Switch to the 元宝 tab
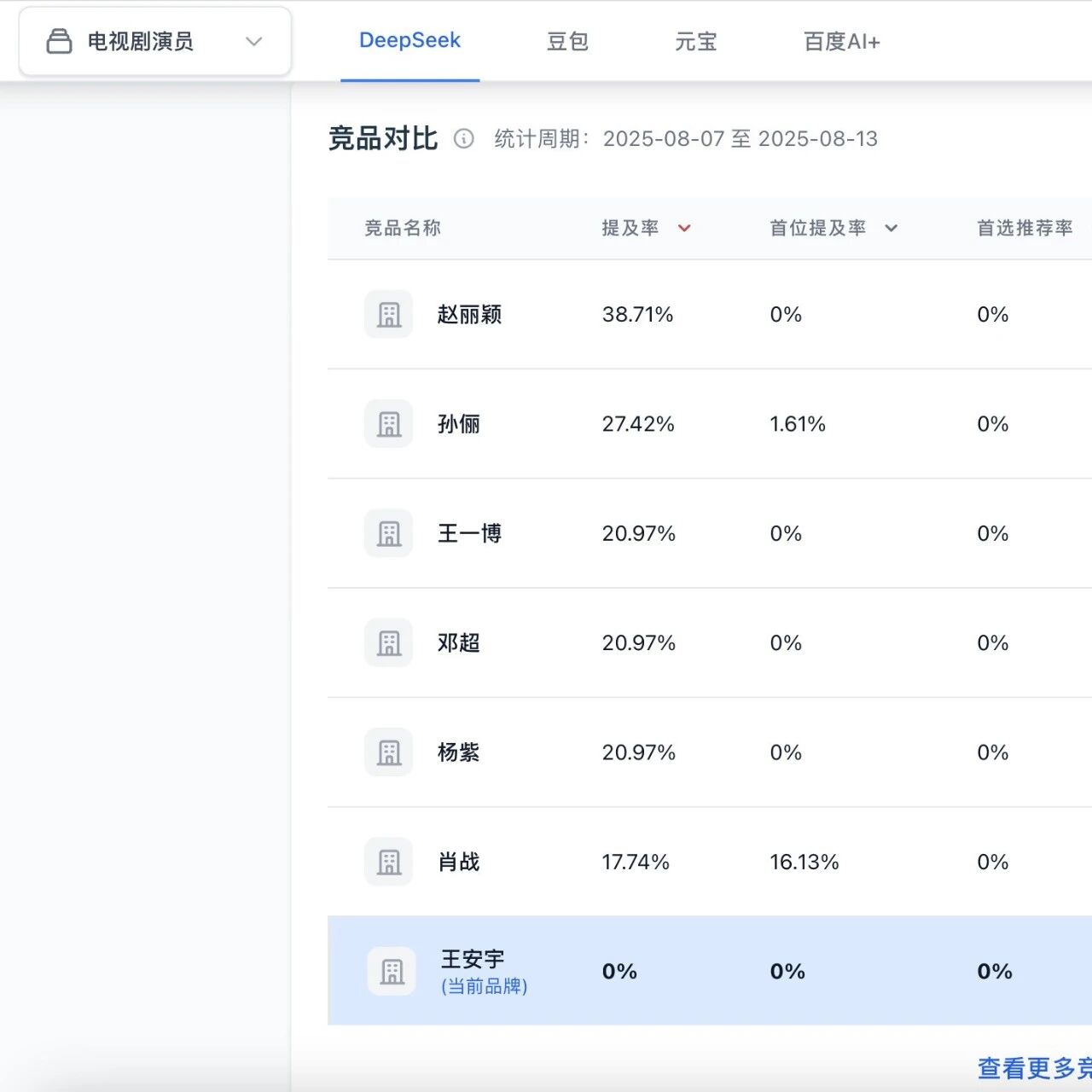 [x=696, y=41]
